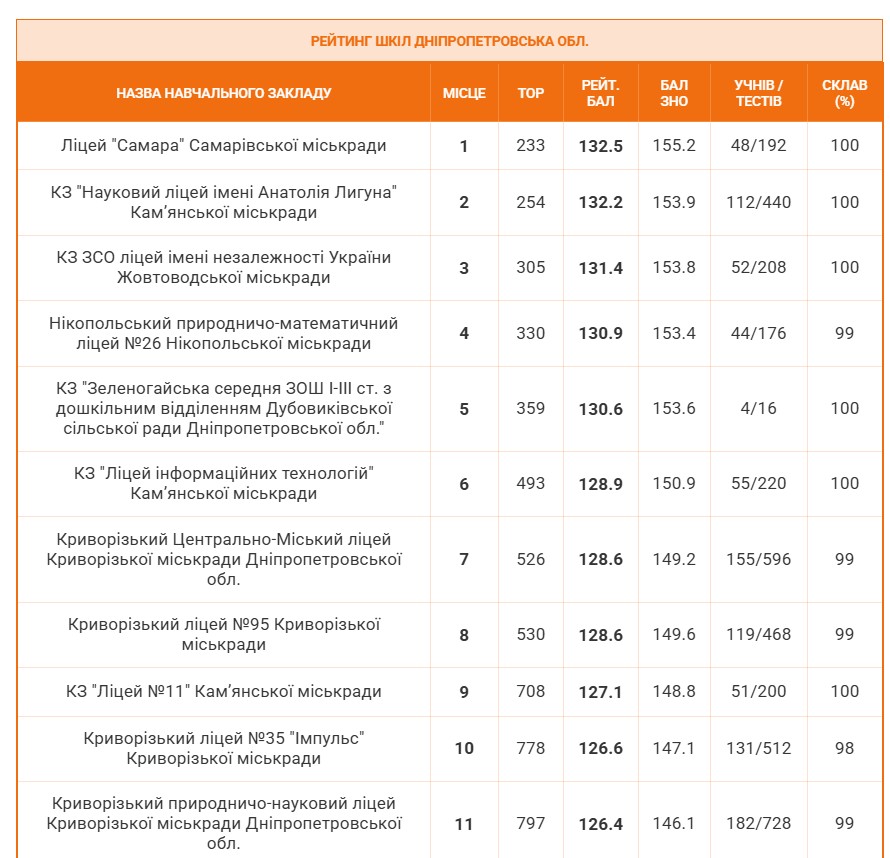Sort by 'Рейт. бал' column header

[x=600, y=93]
